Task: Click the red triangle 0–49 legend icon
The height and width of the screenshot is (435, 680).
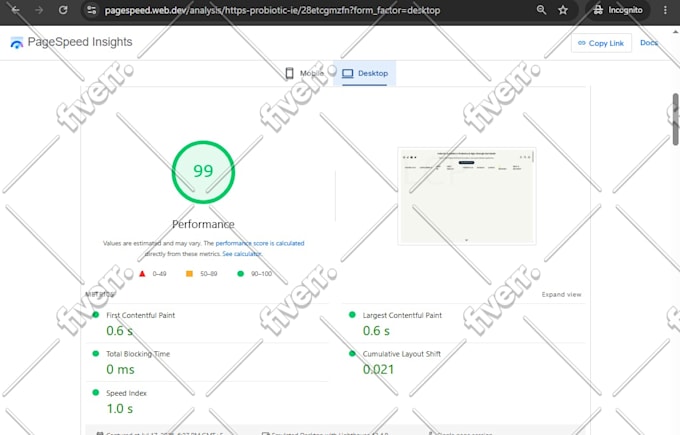Action: (142, 274)
